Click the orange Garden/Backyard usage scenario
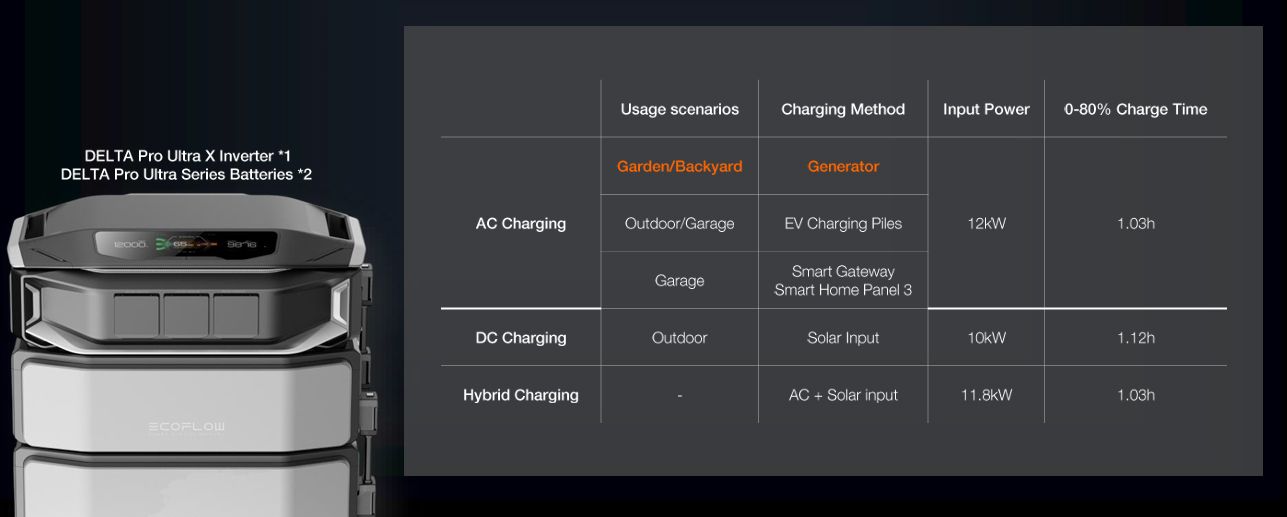This screenshot has width=1287, height=517. click(679, 166)
